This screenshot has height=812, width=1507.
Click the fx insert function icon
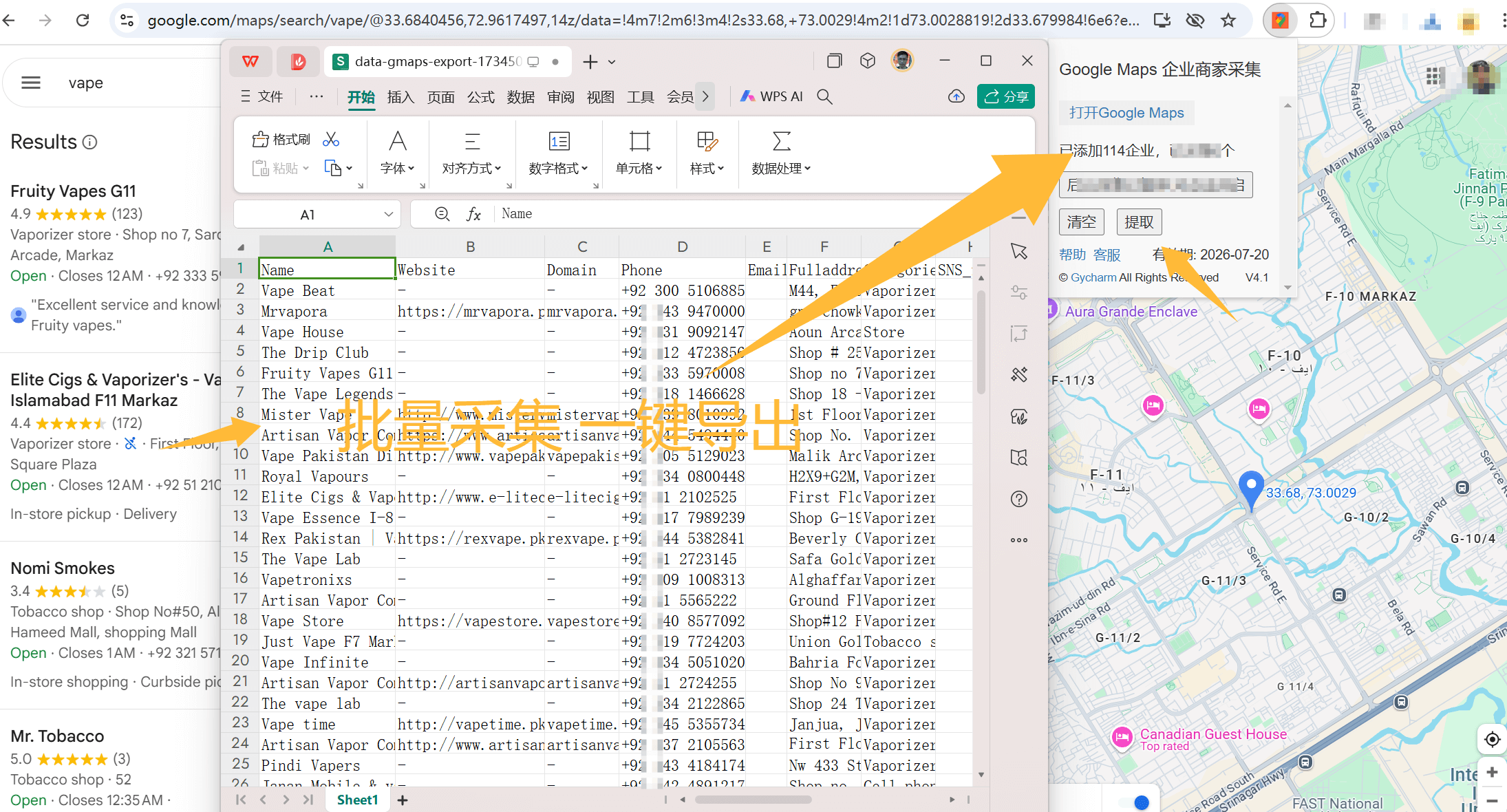click(473, 214)
